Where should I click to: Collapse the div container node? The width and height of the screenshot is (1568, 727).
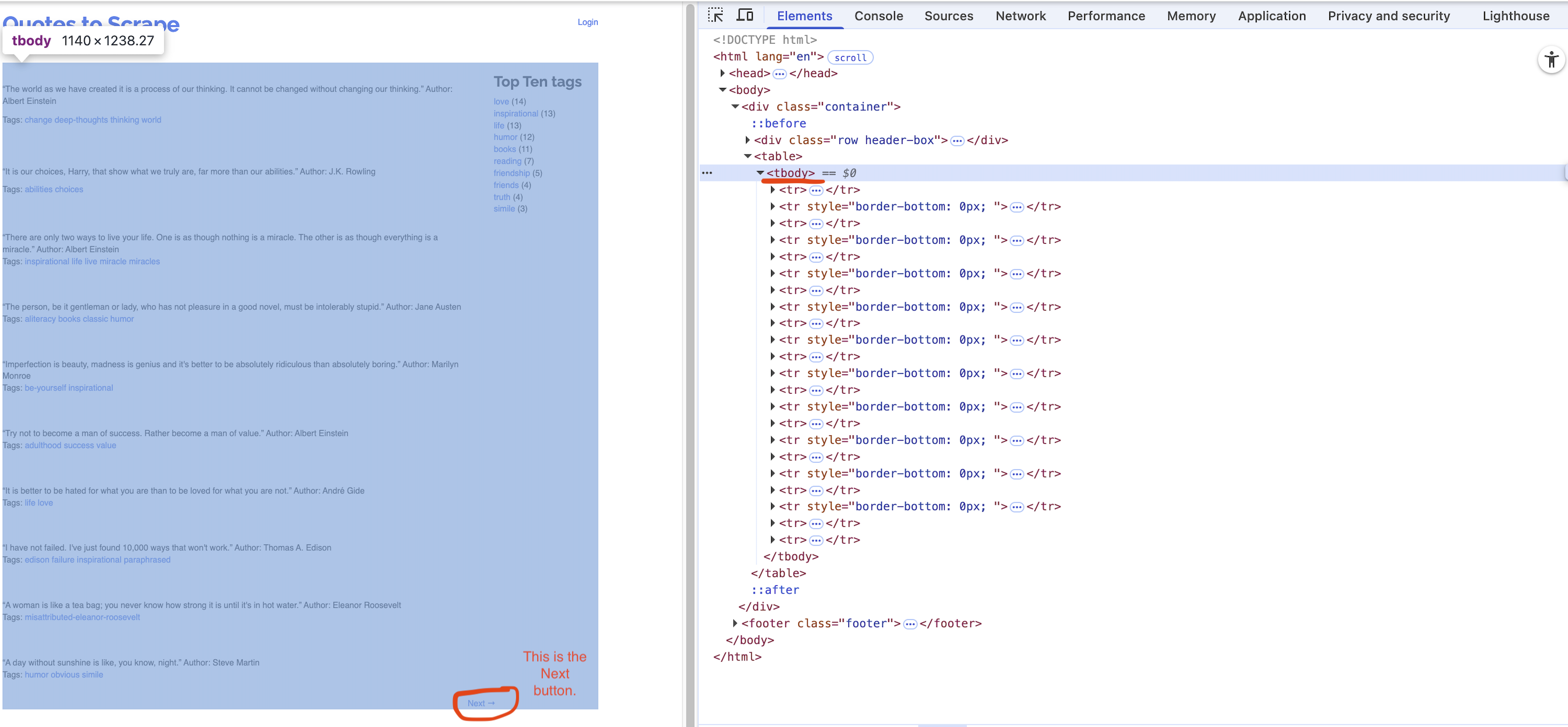pos(736,106)
